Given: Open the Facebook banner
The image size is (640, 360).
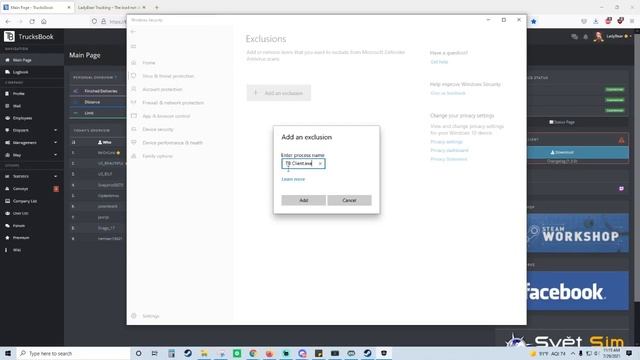Looking at the screenshot, I should click(x=578, y=291).
